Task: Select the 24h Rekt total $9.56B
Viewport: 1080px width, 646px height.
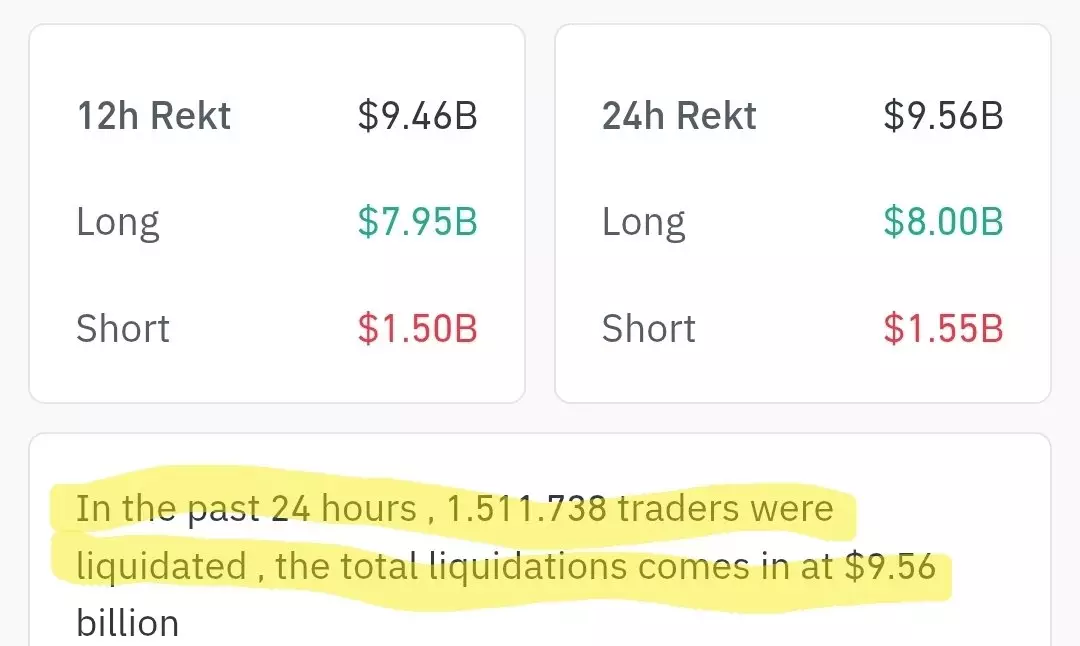Action: point(943,116)
